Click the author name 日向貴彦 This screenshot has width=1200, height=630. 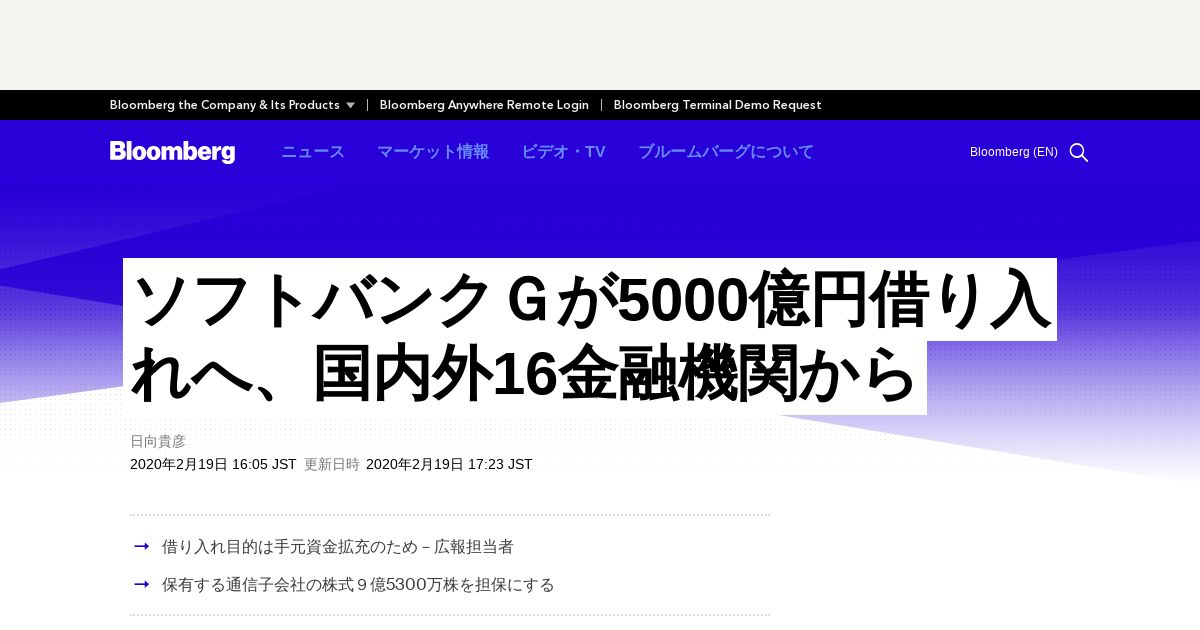pos(158,441)
